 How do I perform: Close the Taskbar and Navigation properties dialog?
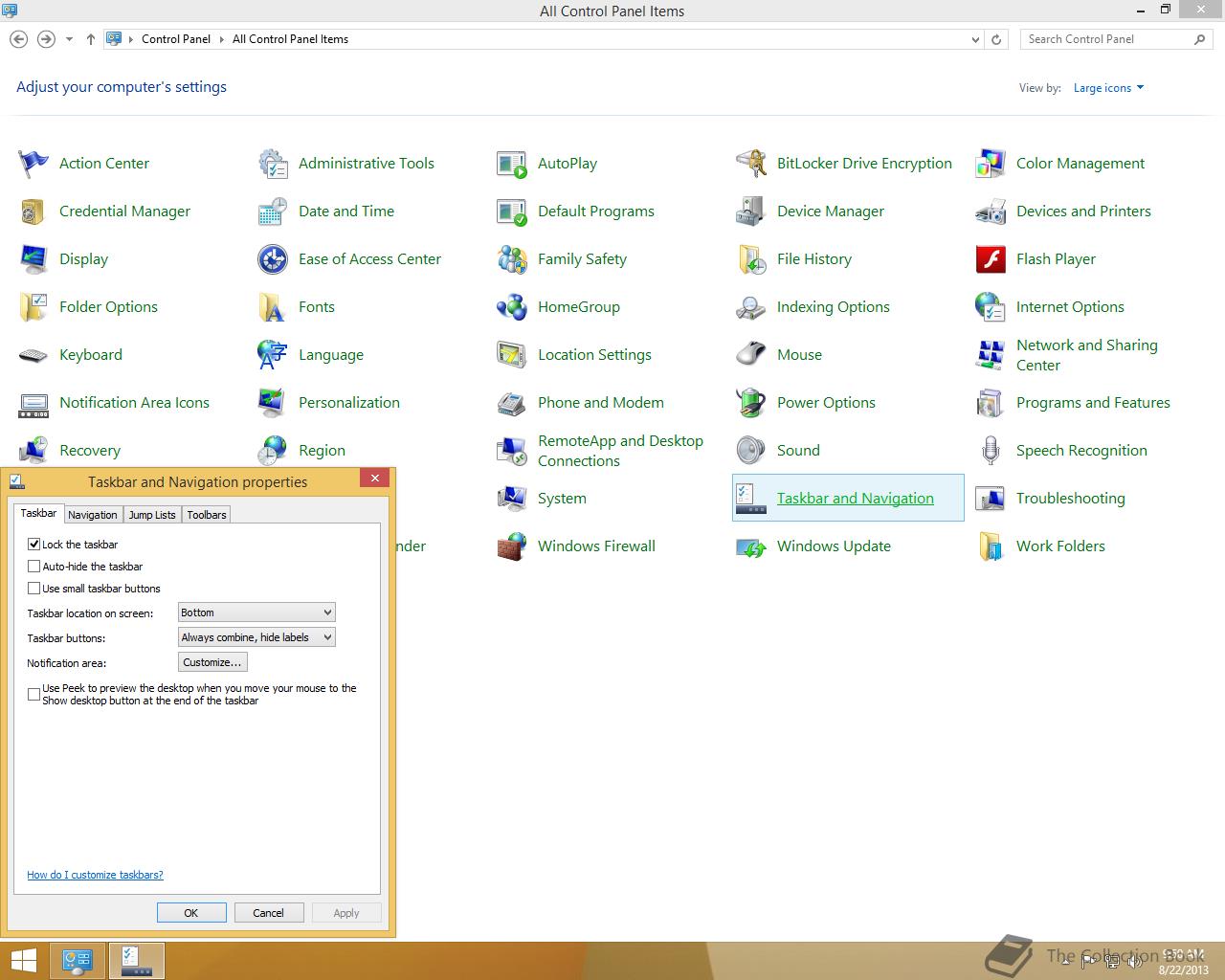(x=375, y=478)
